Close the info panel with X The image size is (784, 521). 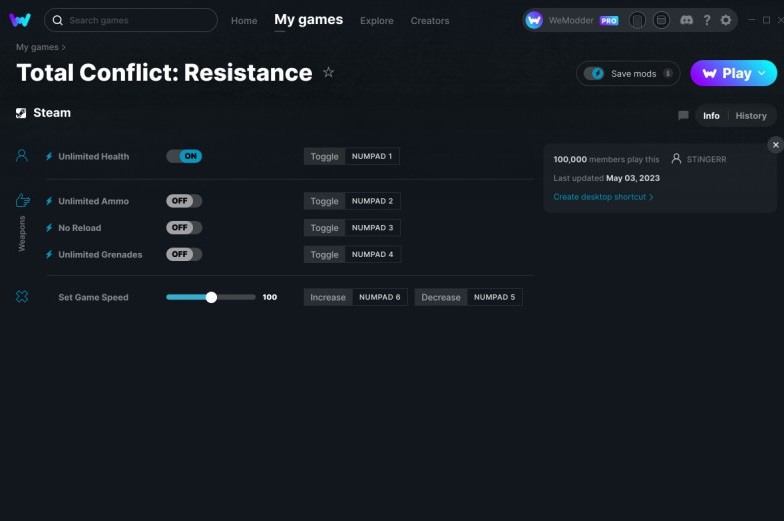tap(776, 145)
